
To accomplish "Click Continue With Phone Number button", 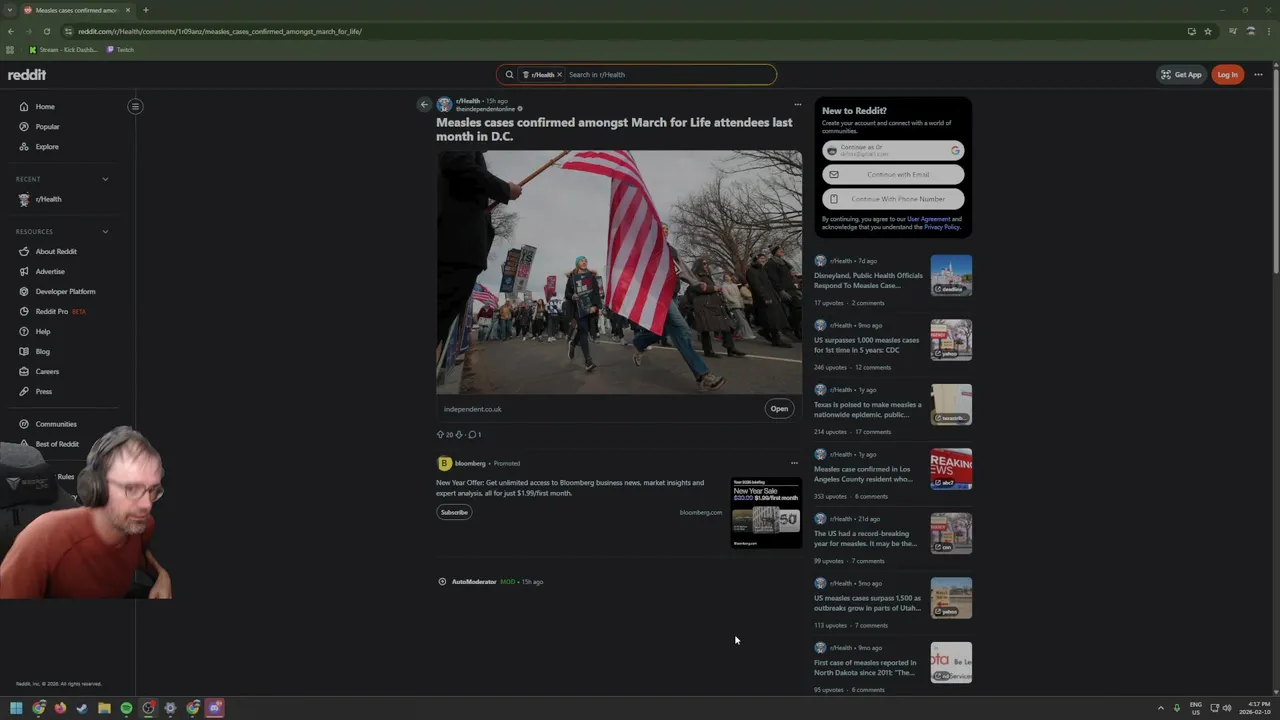I will point(893,199).
